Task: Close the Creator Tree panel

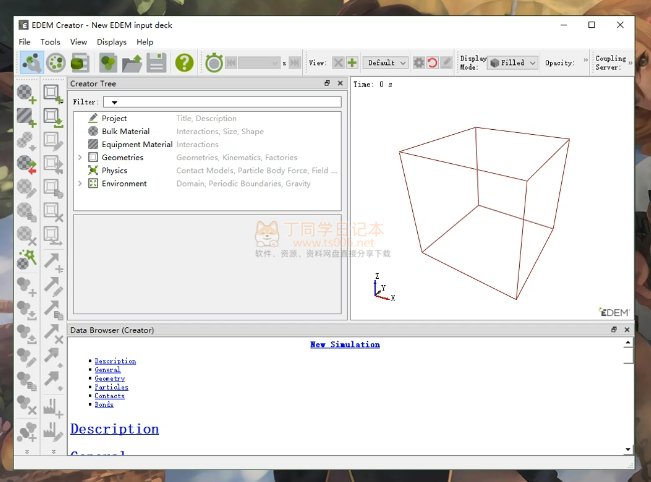Action: click(339, 84)
